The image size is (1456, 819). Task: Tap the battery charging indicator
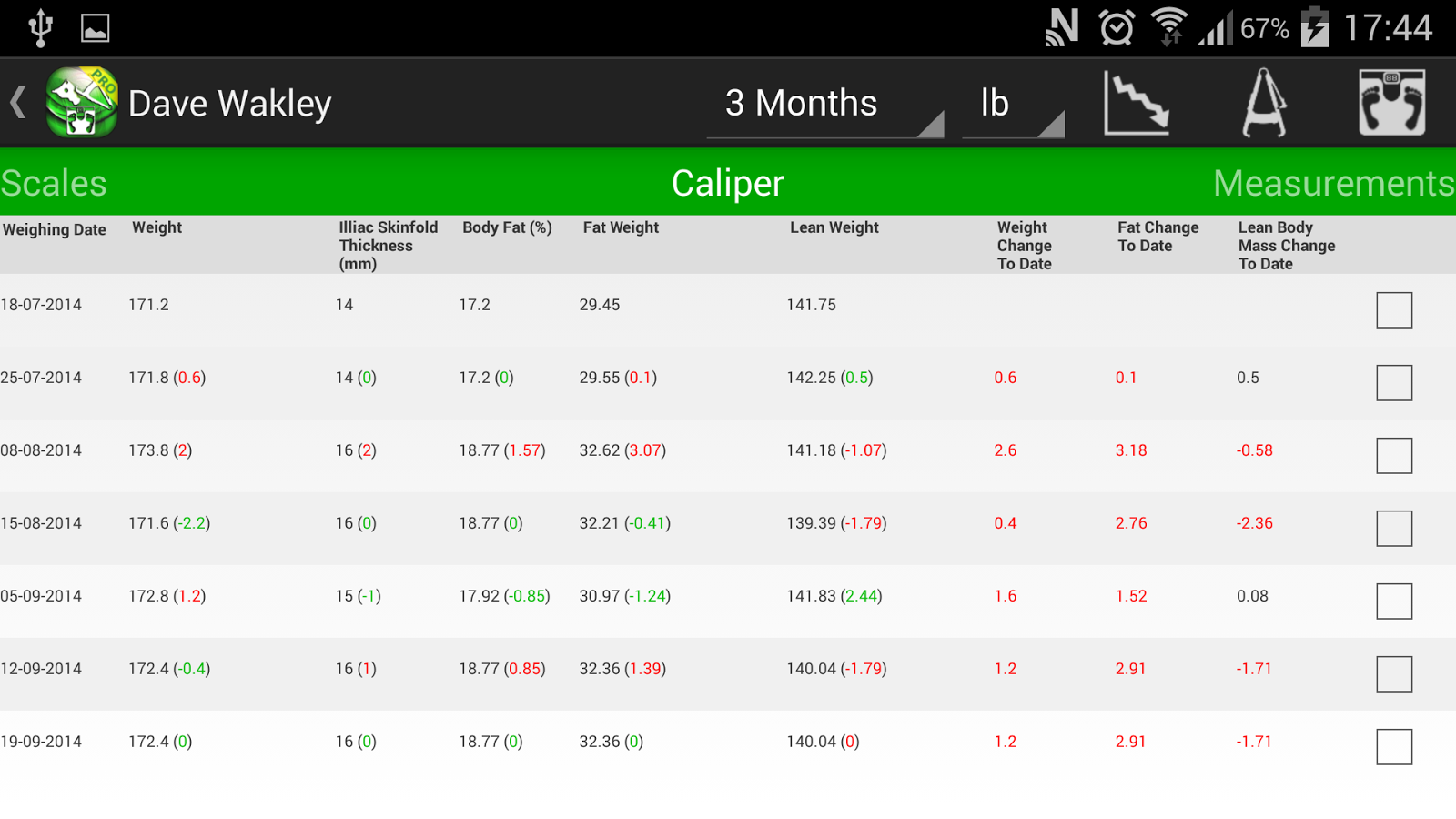click(x=1317, y=26)
